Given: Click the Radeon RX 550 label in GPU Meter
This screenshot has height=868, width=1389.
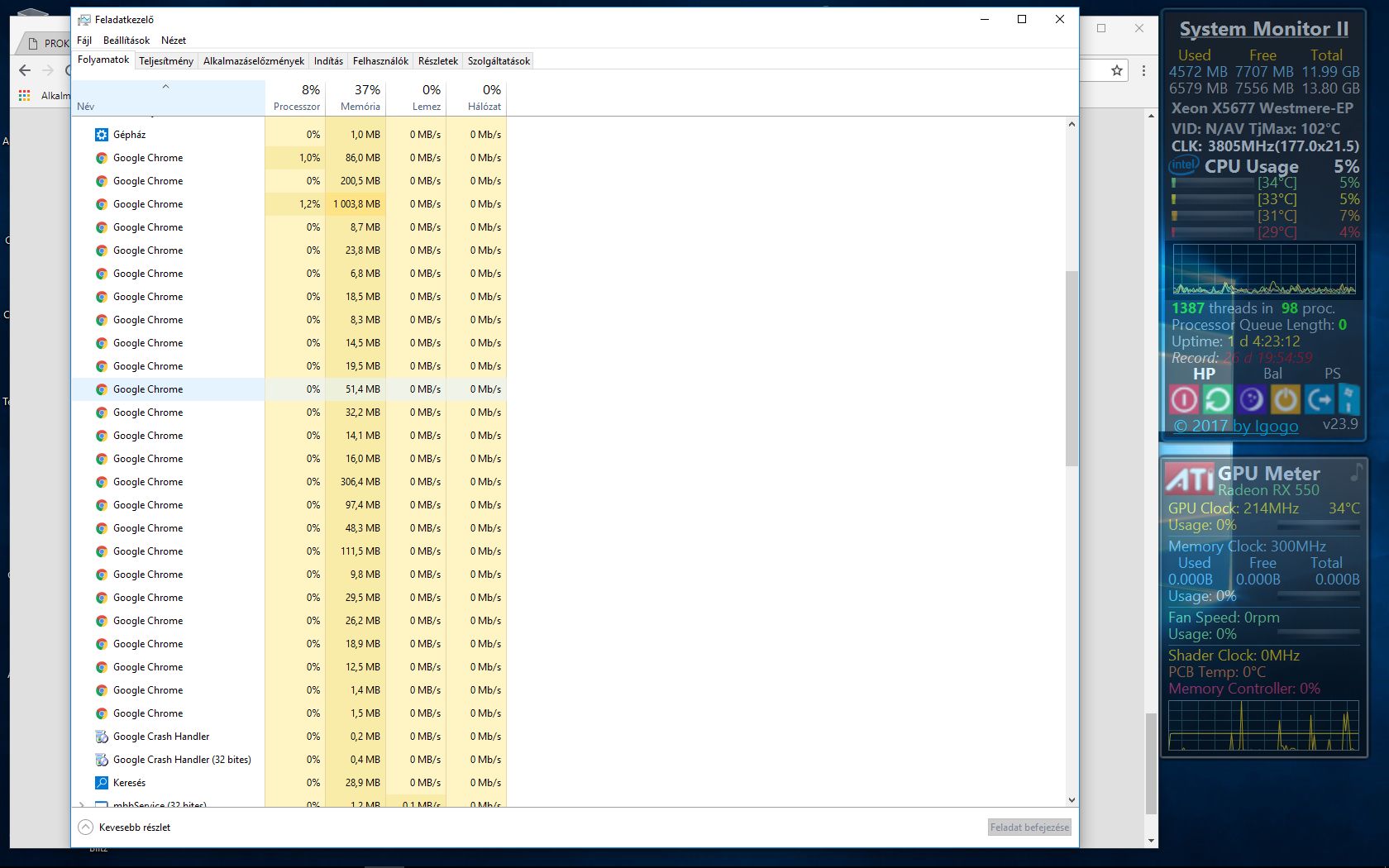Looking at the screenshot, I should 1268,490.
